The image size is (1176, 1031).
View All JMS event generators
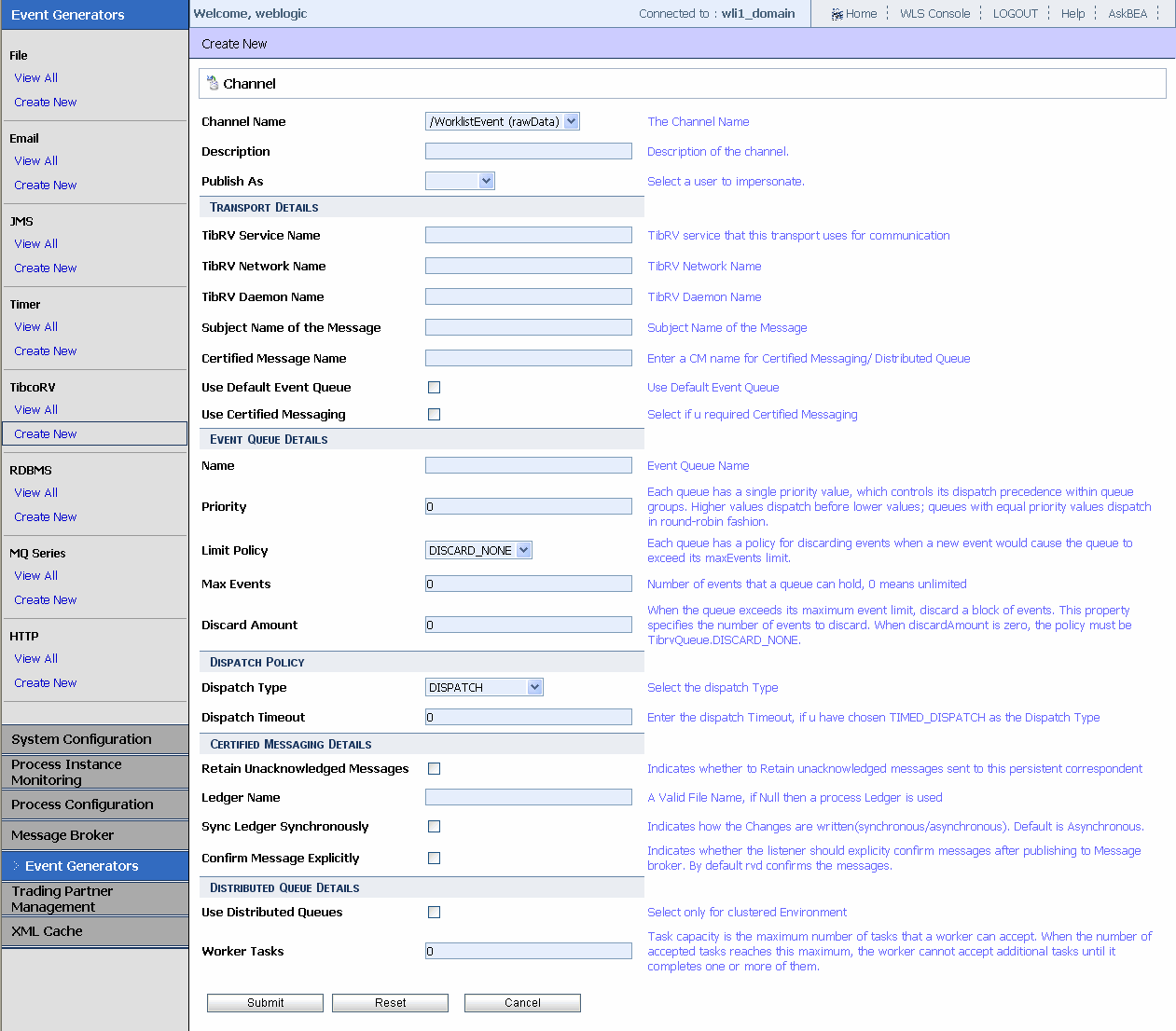click(35, 244)
